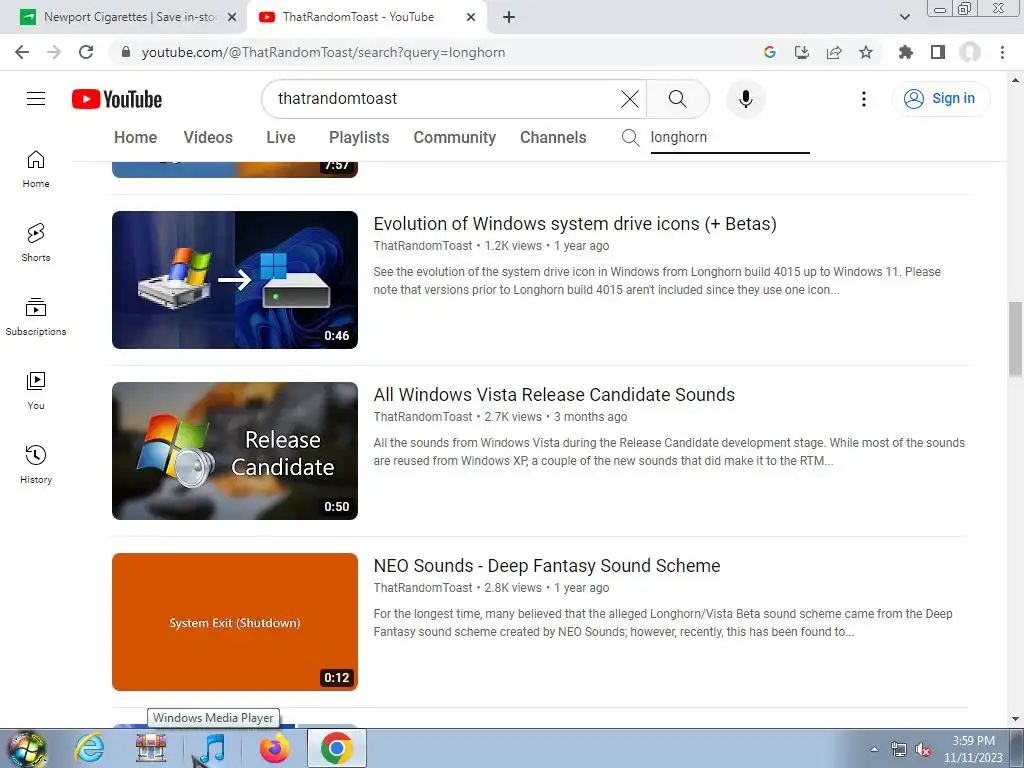Click the magnifier search button
This screenshot has width=1024, height=768.
tap(678, 99)
